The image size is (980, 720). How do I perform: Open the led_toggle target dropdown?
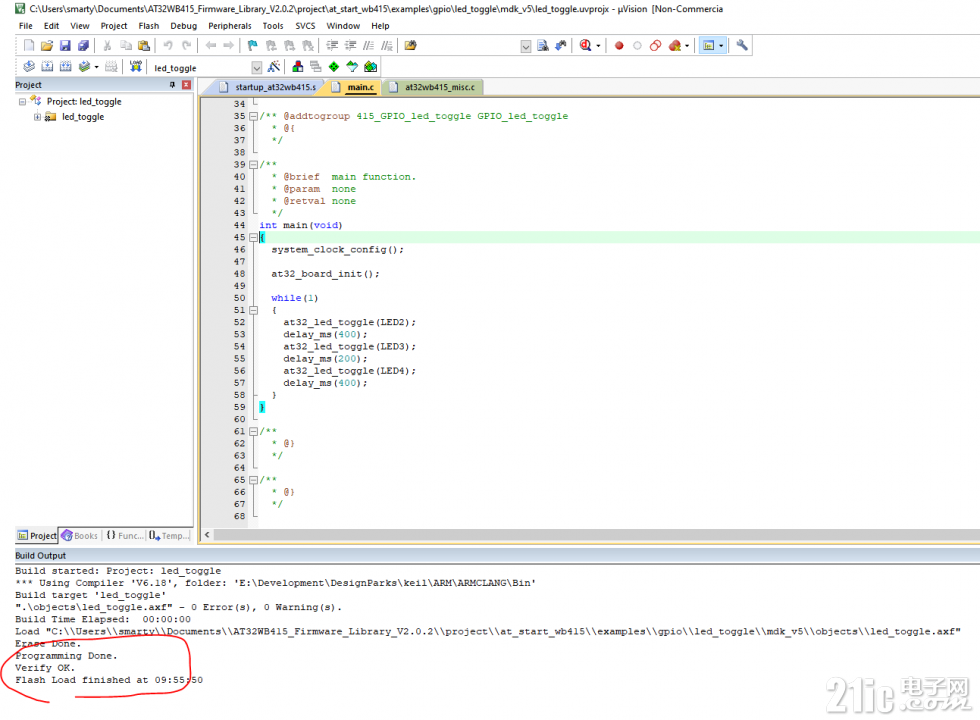tap(256, 68)
